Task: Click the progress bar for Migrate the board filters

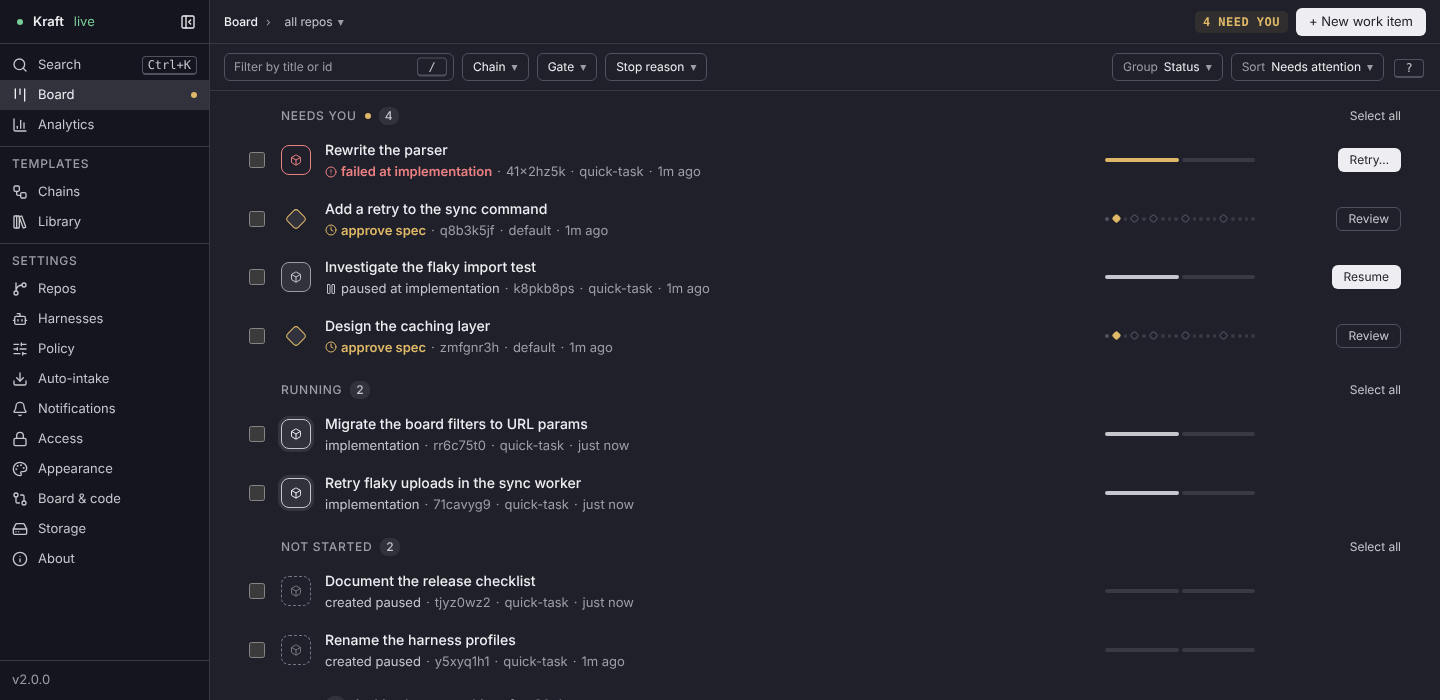Action: tap(1180, 434)
